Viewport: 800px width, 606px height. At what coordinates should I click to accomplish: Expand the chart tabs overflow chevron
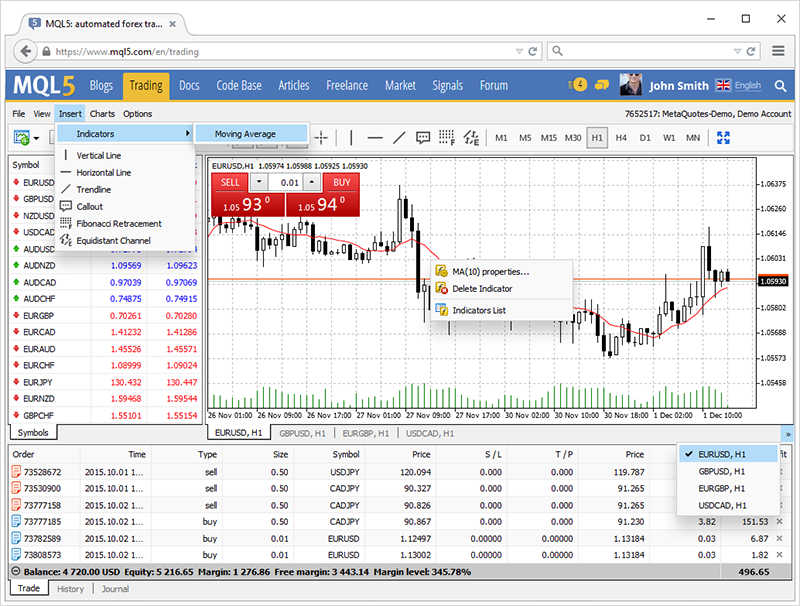click(789, 433)
